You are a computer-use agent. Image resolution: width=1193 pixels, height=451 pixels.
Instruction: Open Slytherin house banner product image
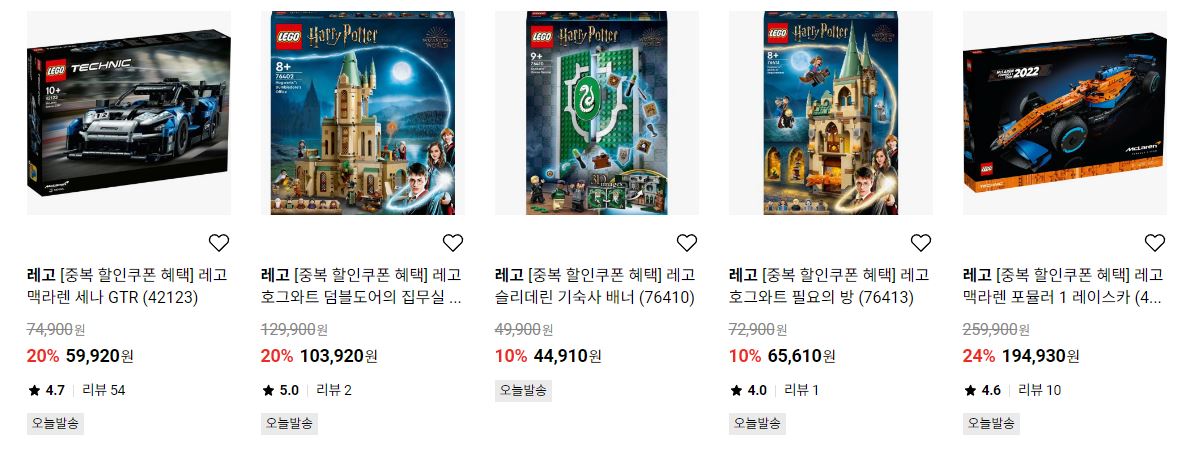coord(596,113)
